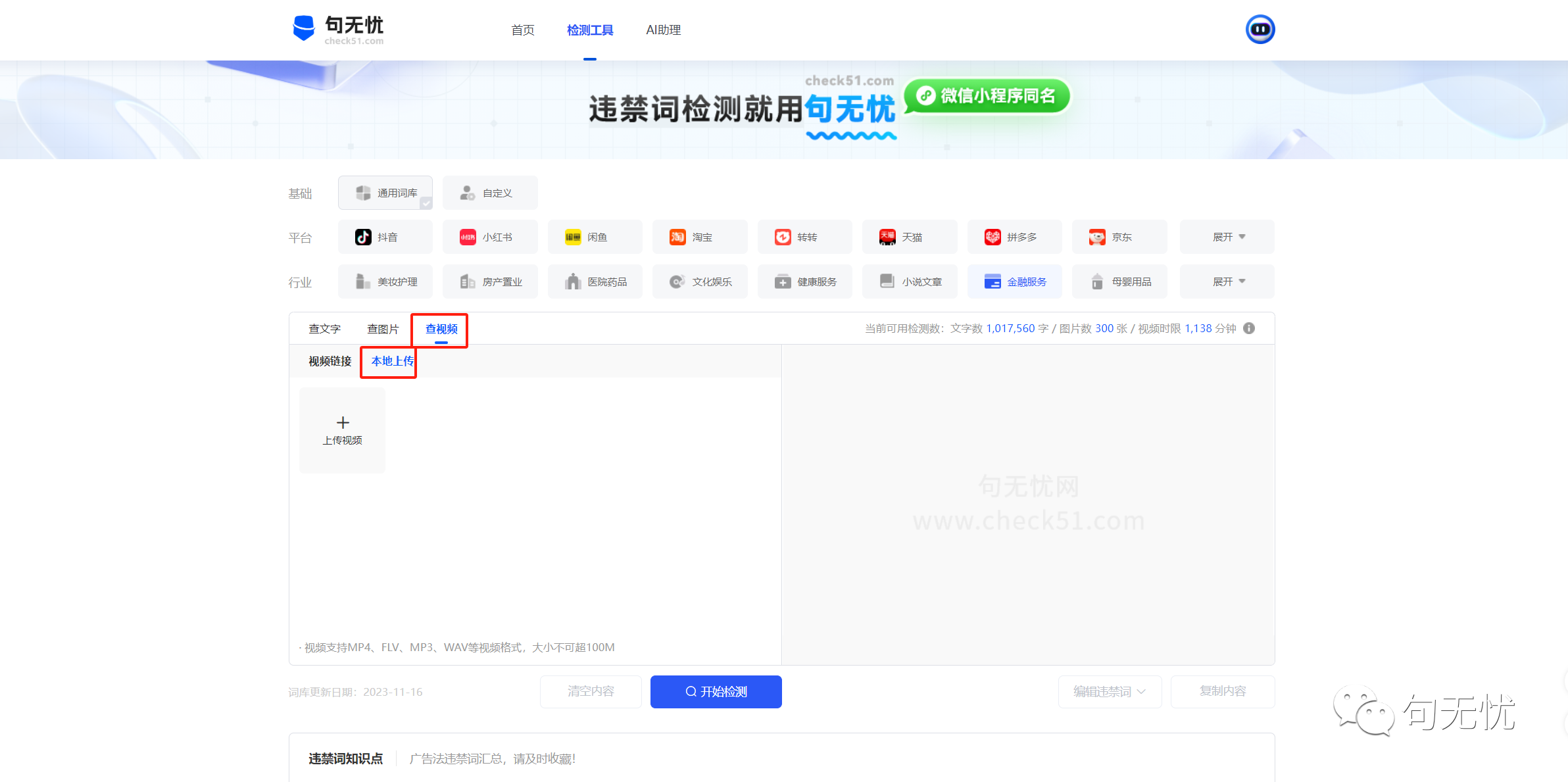Select the 视频链接 sub-tab

pyautogui.click(x=330, y=361)
